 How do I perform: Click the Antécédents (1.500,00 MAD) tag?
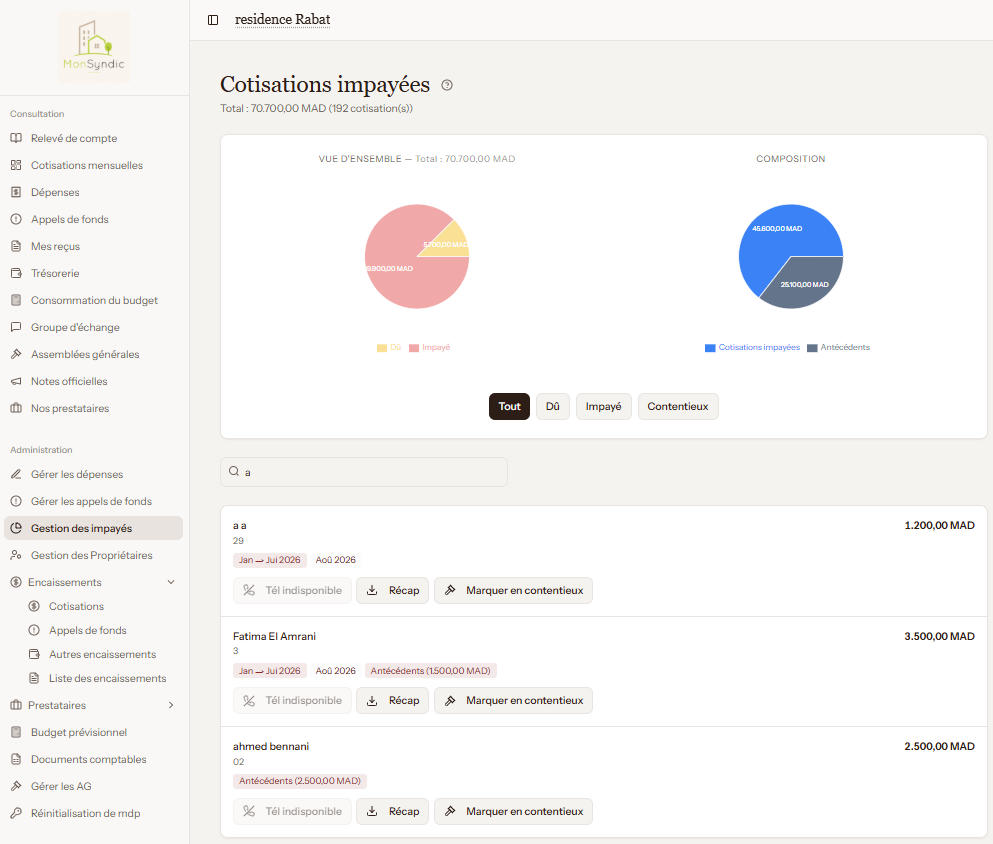click(431, 671)
